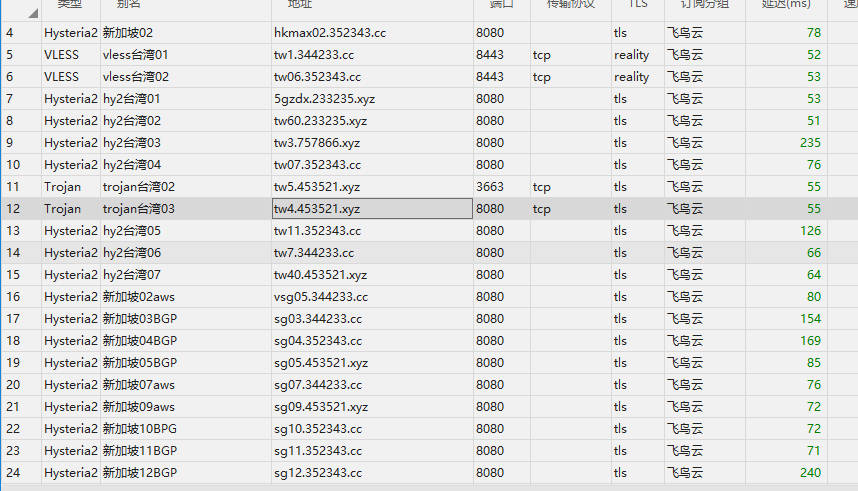Select server hy2台湾03 with 235 ms latency
Screen dimensions: 858x491
click(131, 143)
